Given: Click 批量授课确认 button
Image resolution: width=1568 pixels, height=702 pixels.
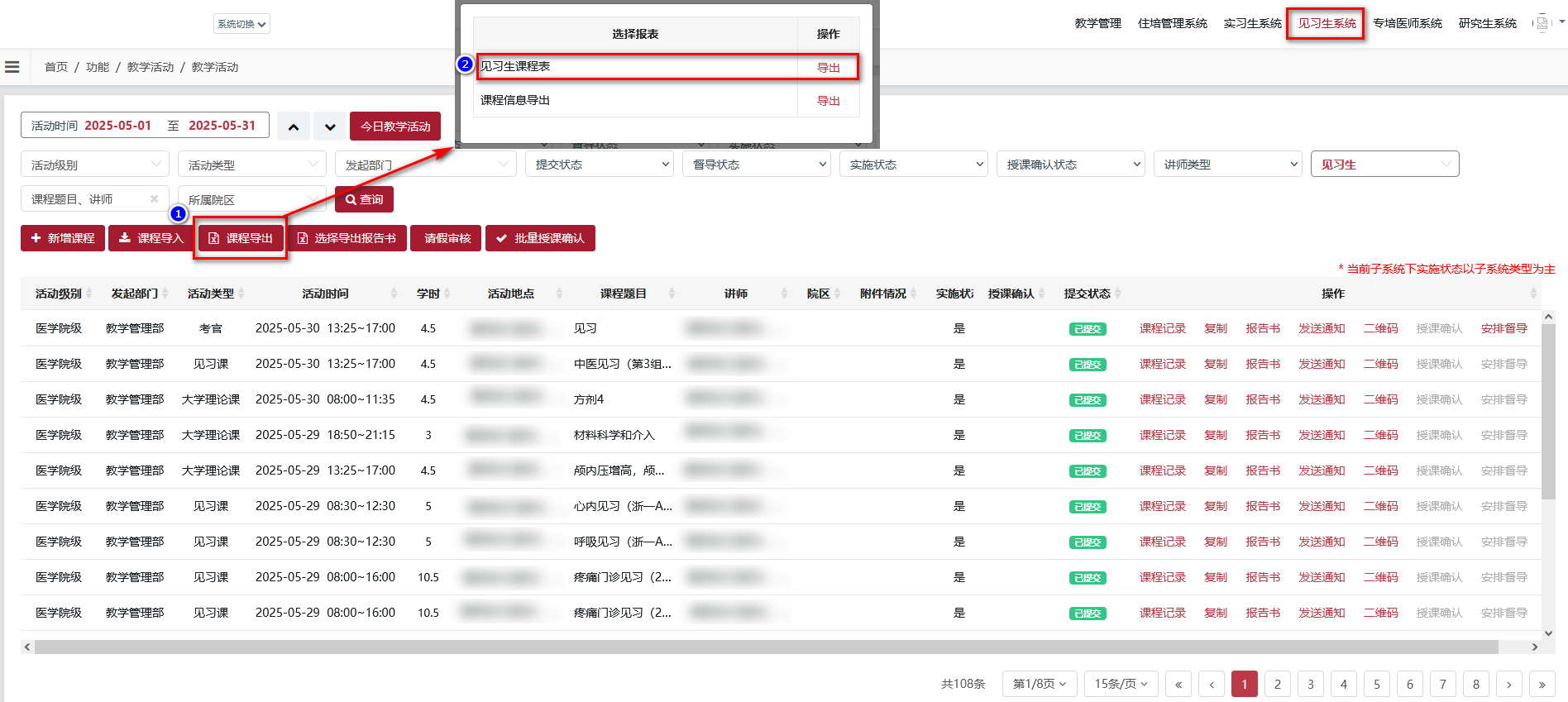Looking at the screenshot, I should click(540, 238).
